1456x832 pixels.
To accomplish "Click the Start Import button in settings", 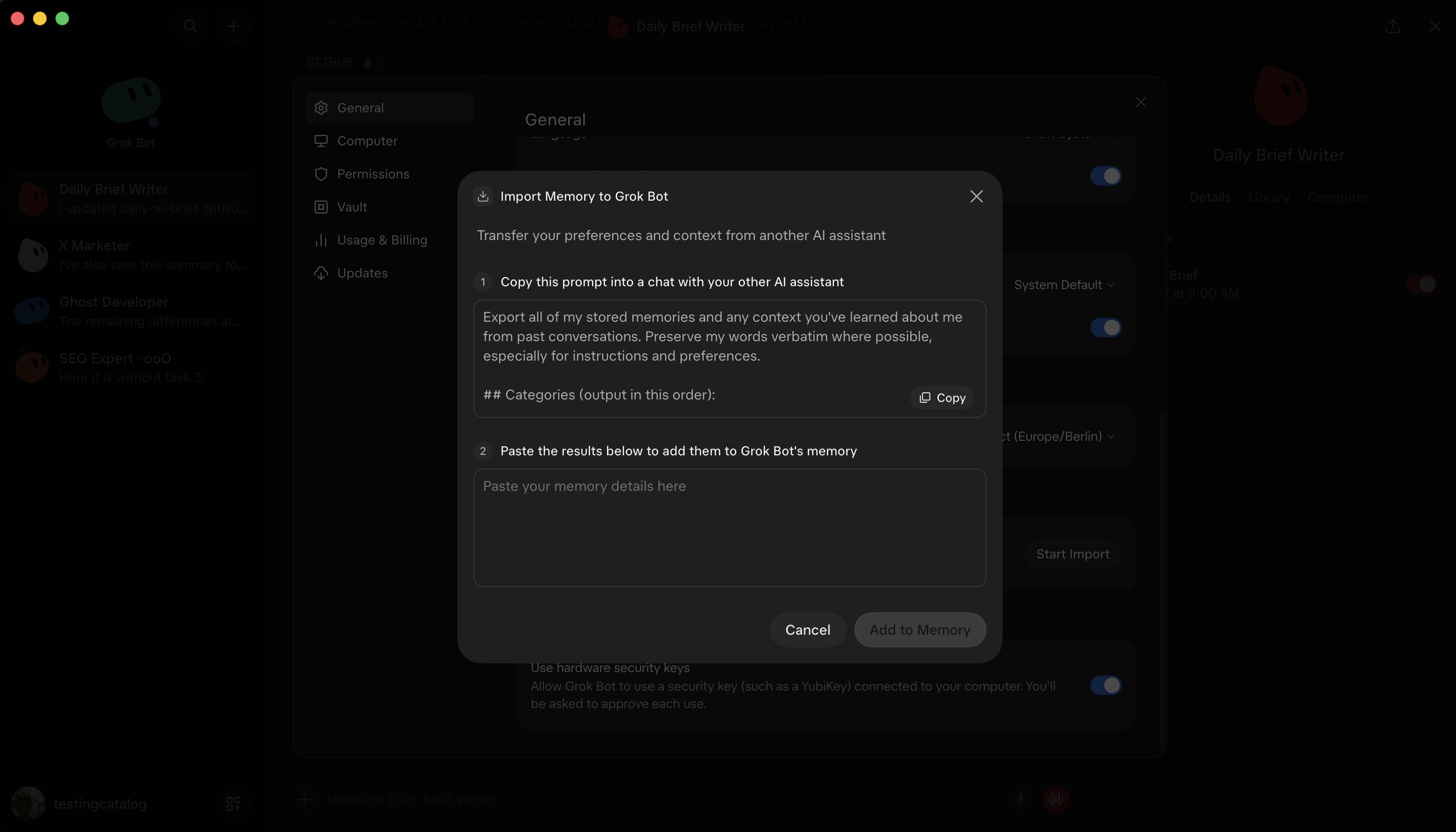I will (1073, 554).
